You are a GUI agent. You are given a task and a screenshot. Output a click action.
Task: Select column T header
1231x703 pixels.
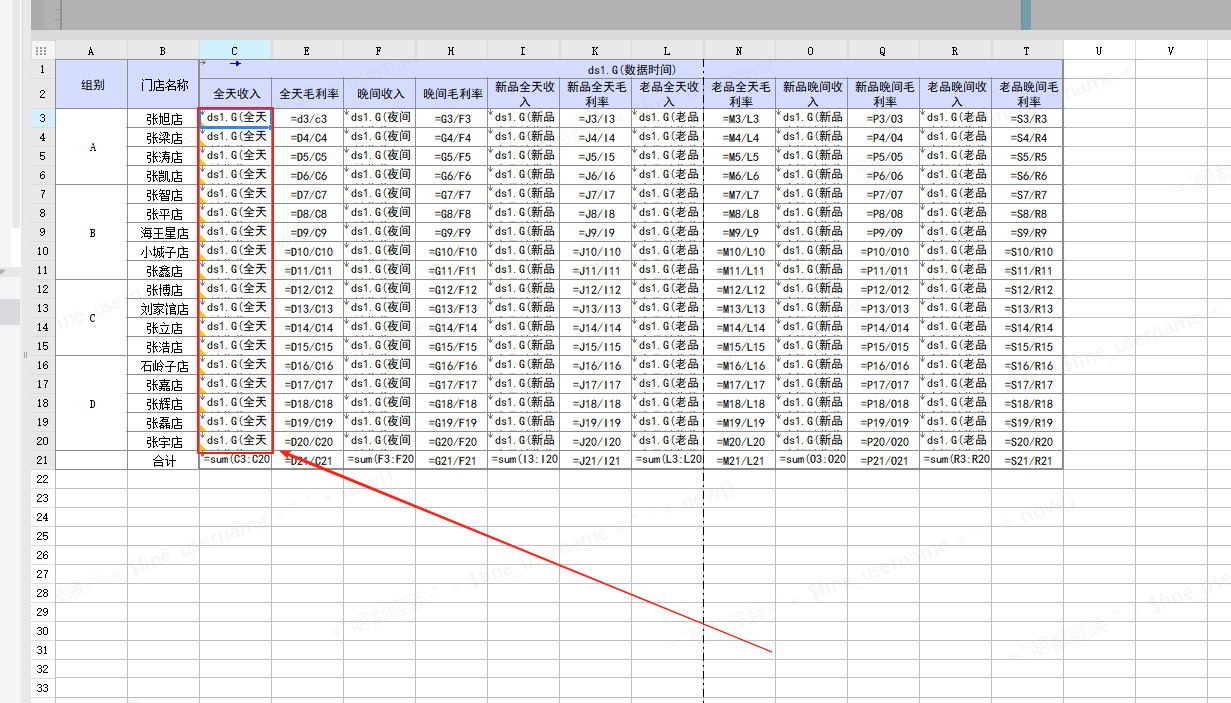(1027, 50)
